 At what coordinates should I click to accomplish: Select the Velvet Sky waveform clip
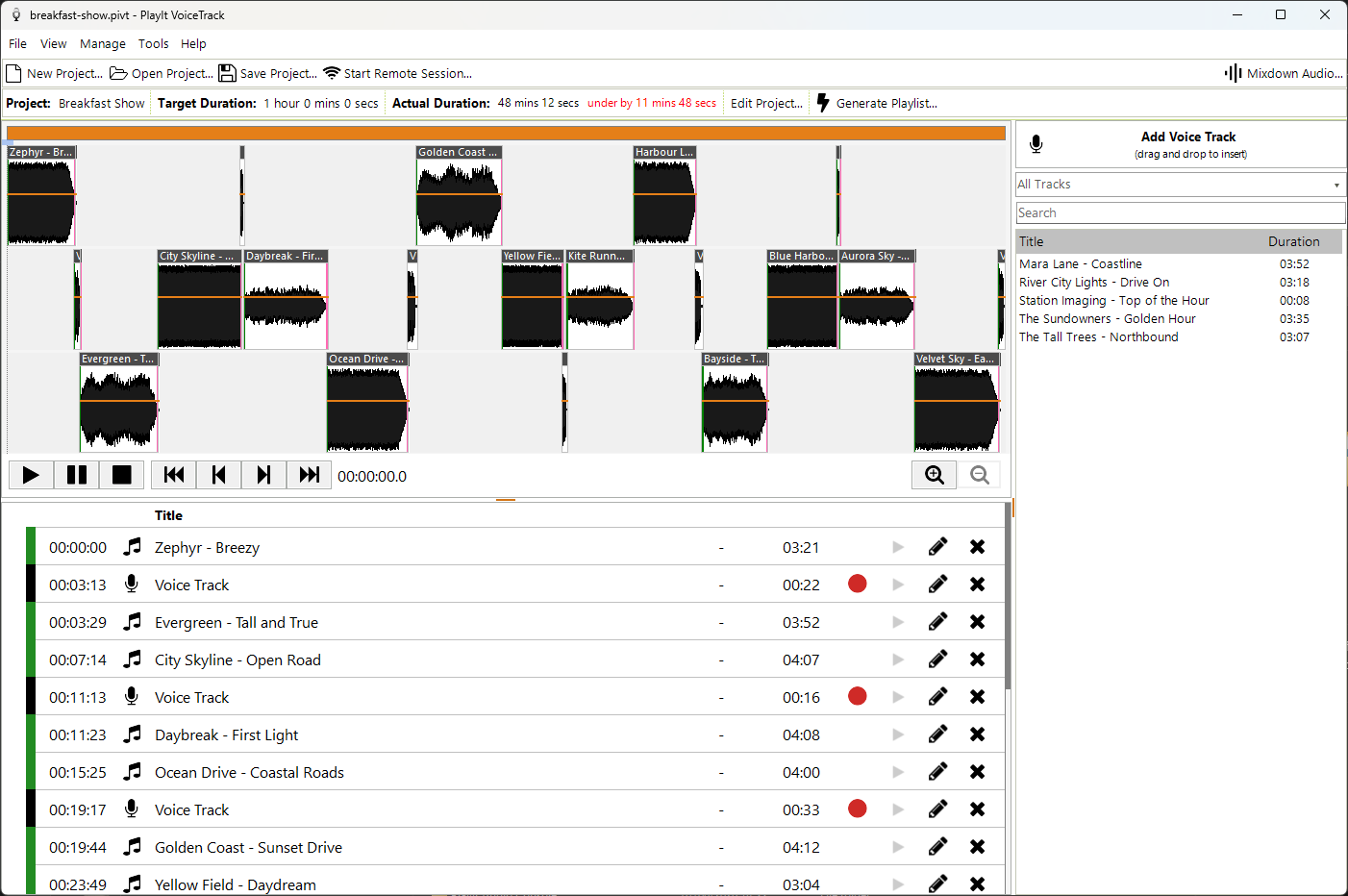click(x=957, y=402)
